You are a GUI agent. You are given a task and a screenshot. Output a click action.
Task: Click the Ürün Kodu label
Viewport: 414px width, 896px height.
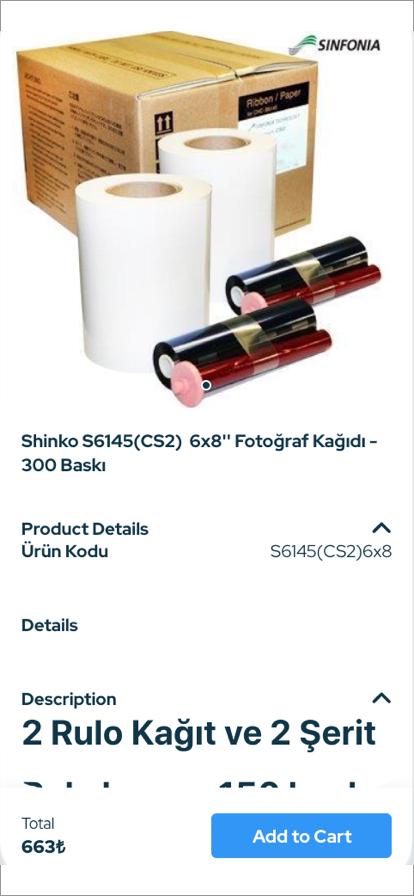(65, 551)
